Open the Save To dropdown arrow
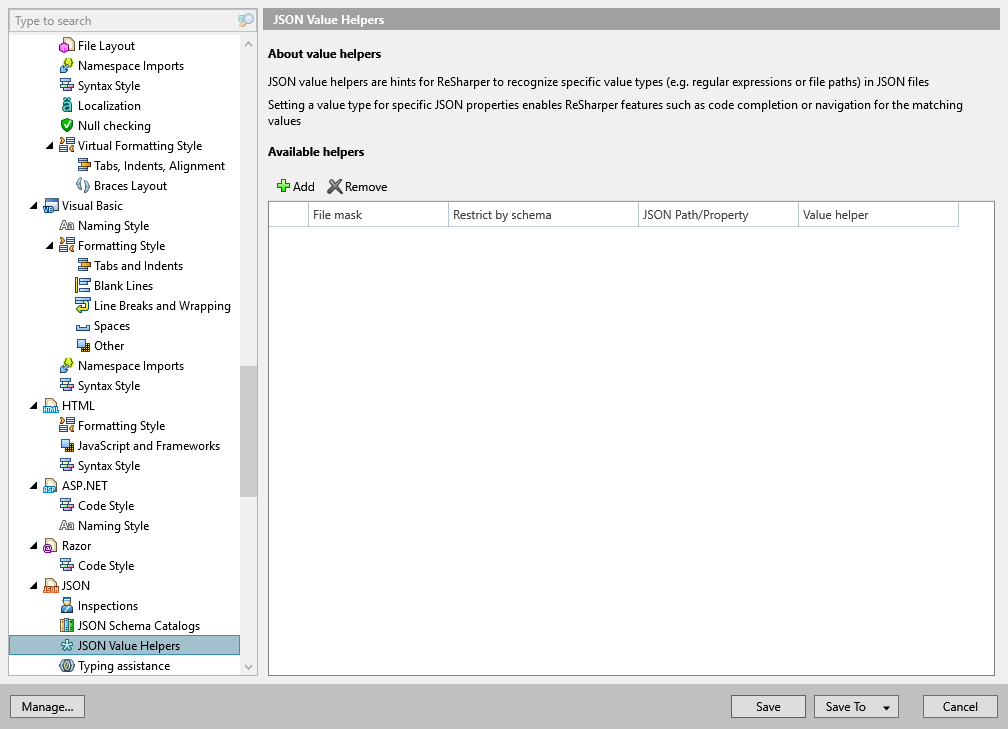Screen dimensions: 1008x729 point(886,707)
